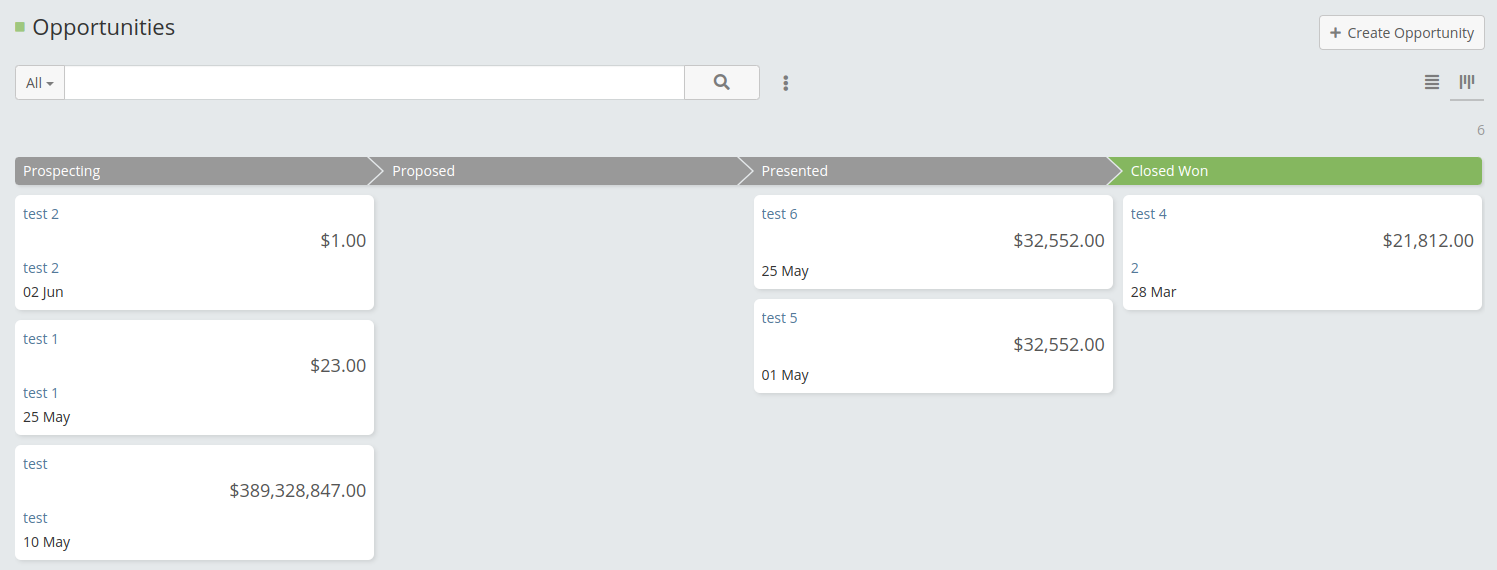
Task: Focus the opportunities search text field
Action: [x=374, y=83]
